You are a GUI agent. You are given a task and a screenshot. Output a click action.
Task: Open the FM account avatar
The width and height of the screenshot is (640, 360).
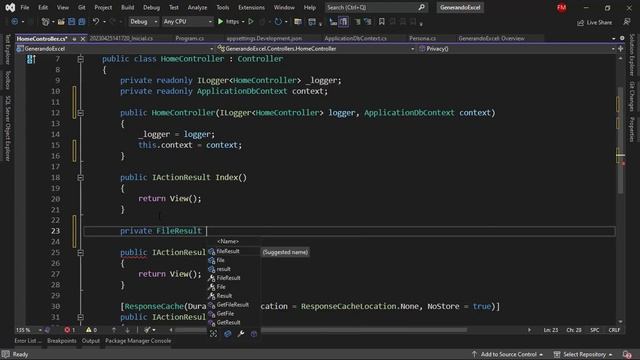click(x=562, y=7)
